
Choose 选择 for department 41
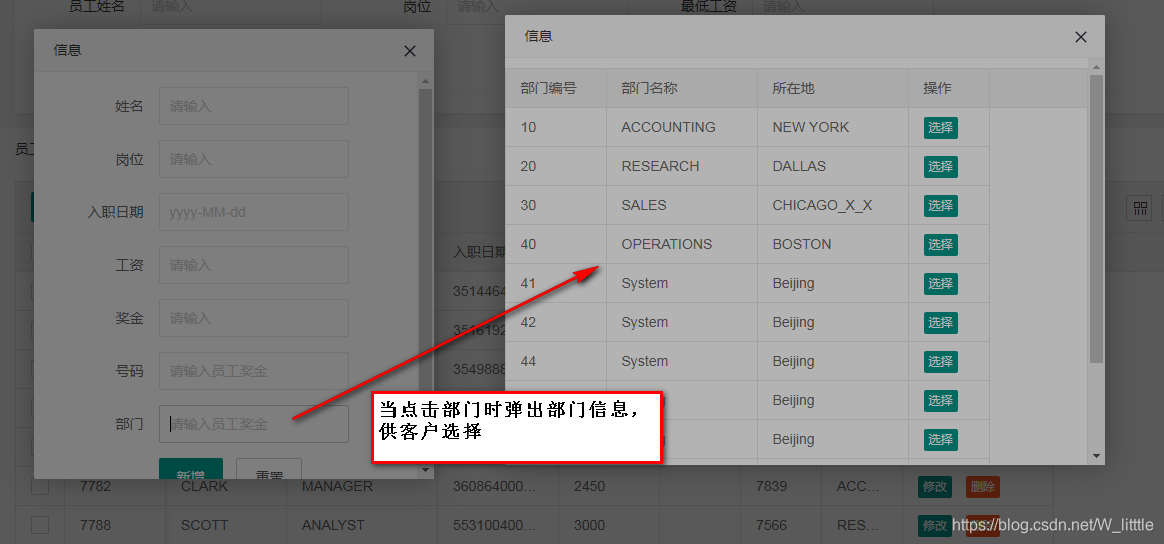(x=941, y=284)
